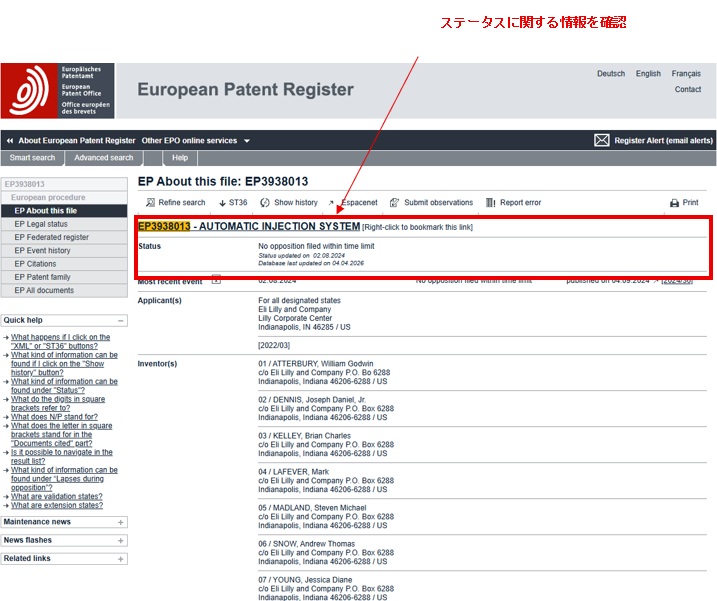
Task: Click Refine search label
Action: coord(182,203)
